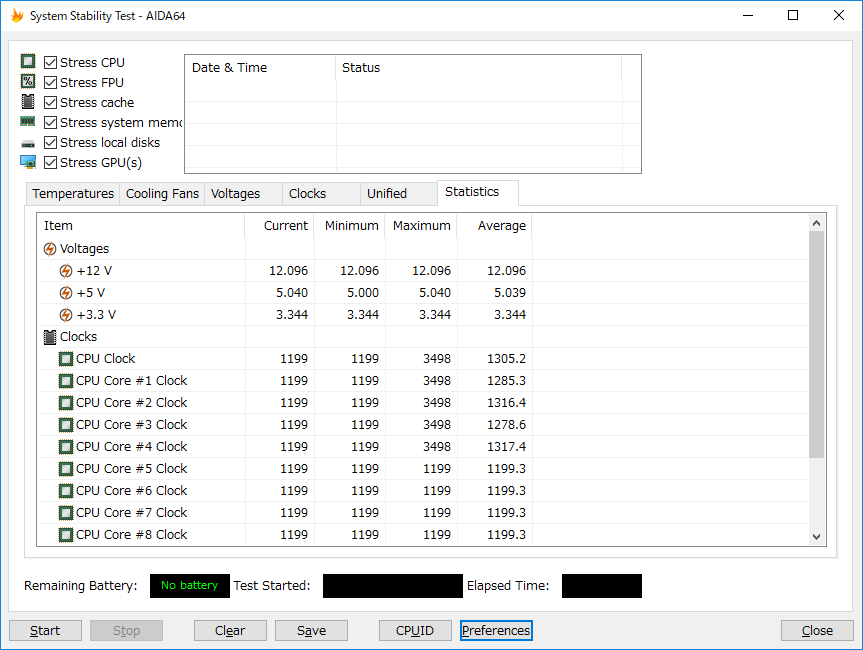This screenshot has width=863, height=650.
Task: Open the Cooling Fans tab
Action: pos(162,194)
